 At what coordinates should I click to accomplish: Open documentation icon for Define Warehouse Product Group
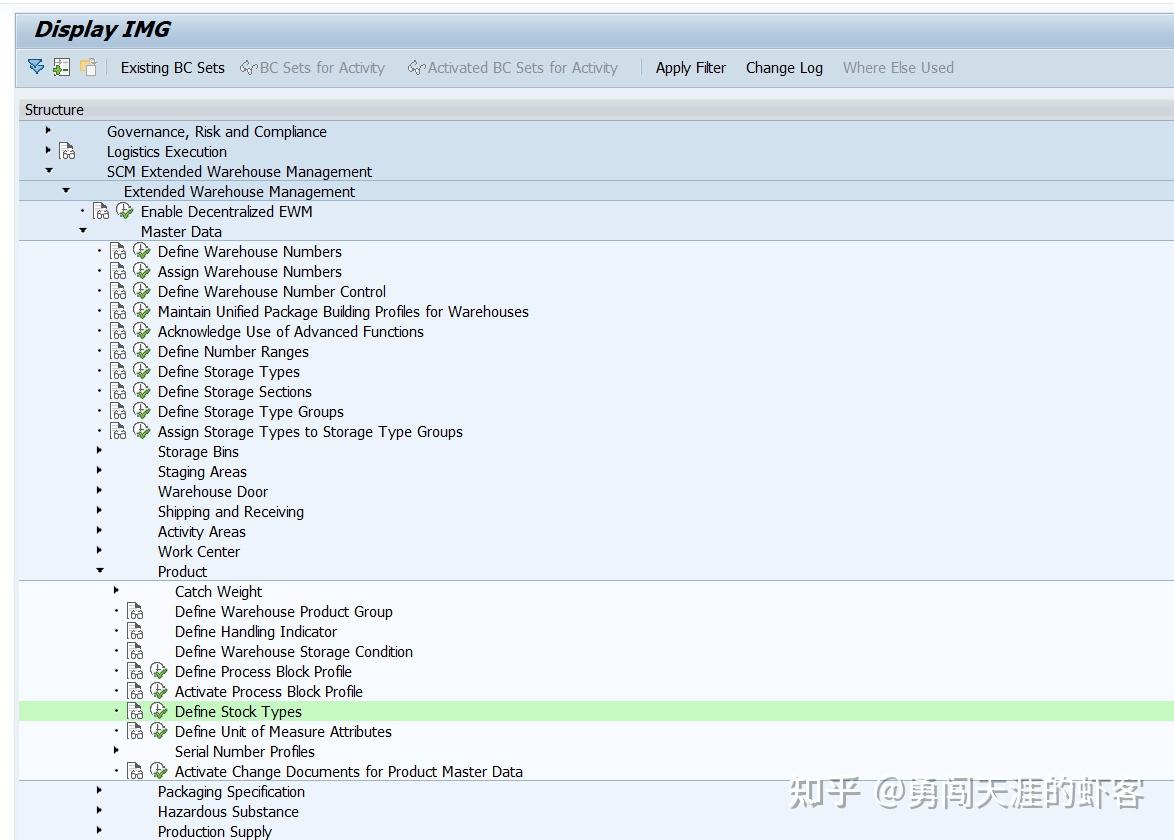(136, 611)
